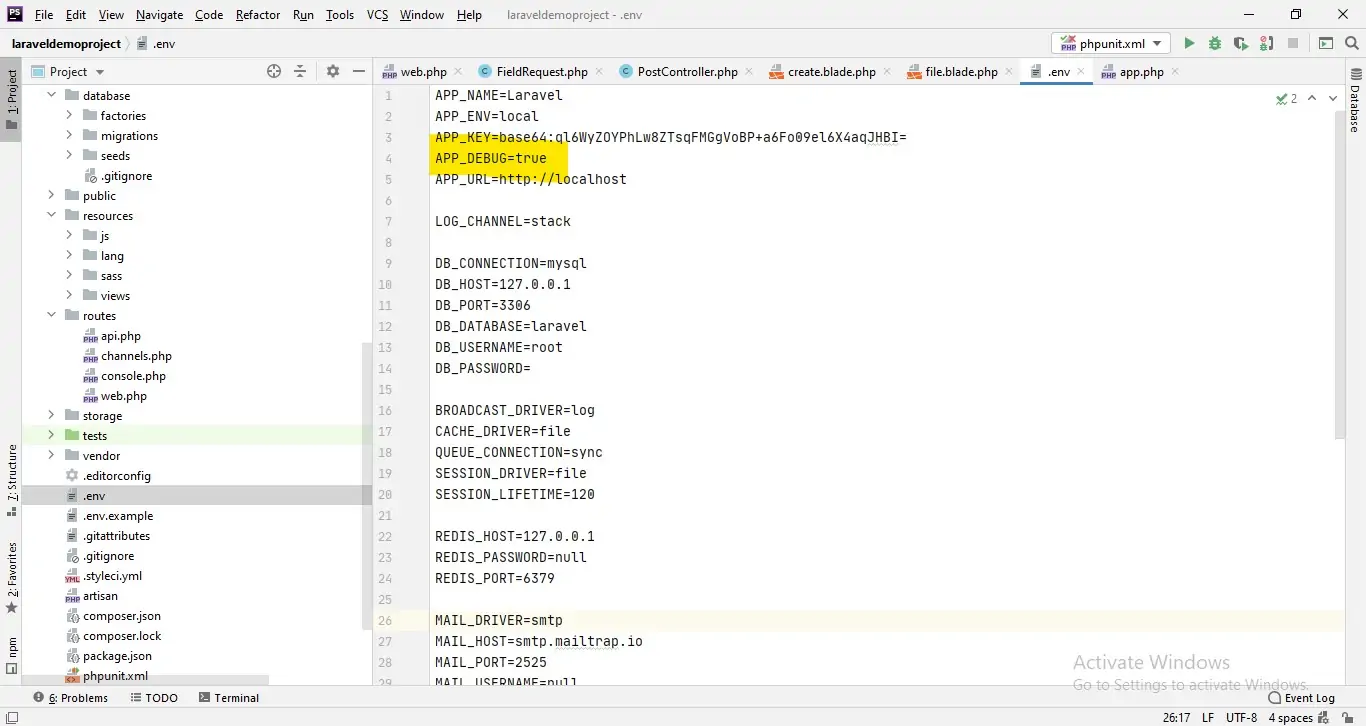
Task: Click the Project panel horizontal scrollbar
Action: click(145, 680)
